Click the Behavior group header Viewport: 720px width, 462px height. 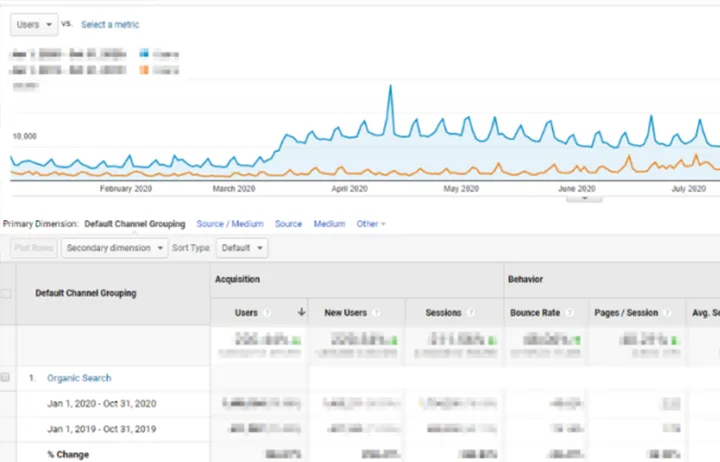point(525,279)
